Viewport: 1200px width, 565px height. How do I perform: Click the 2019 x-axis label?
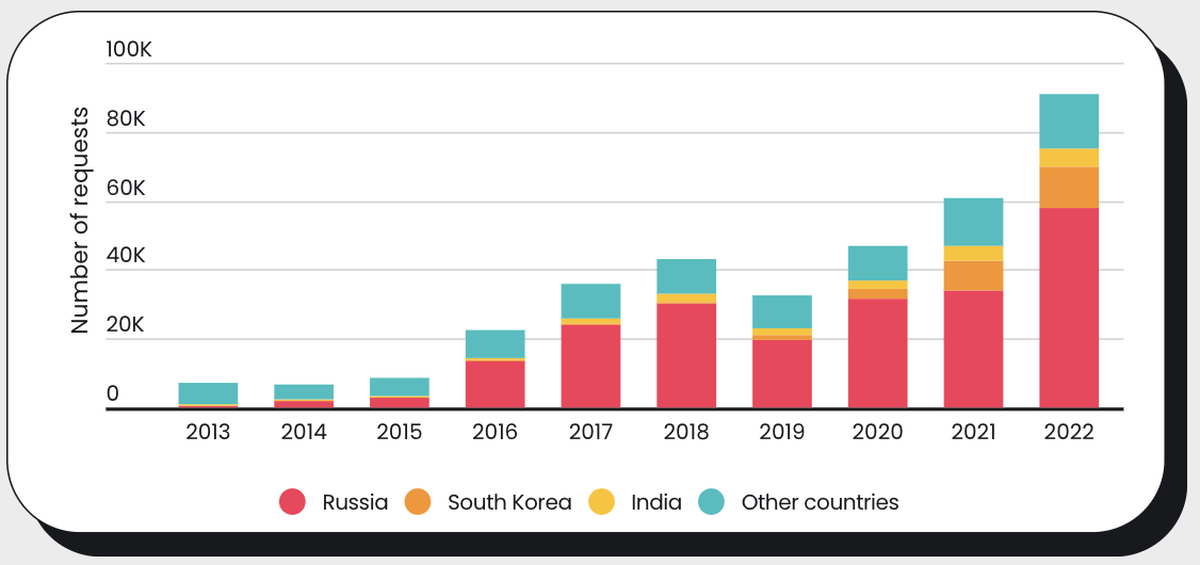782,433
